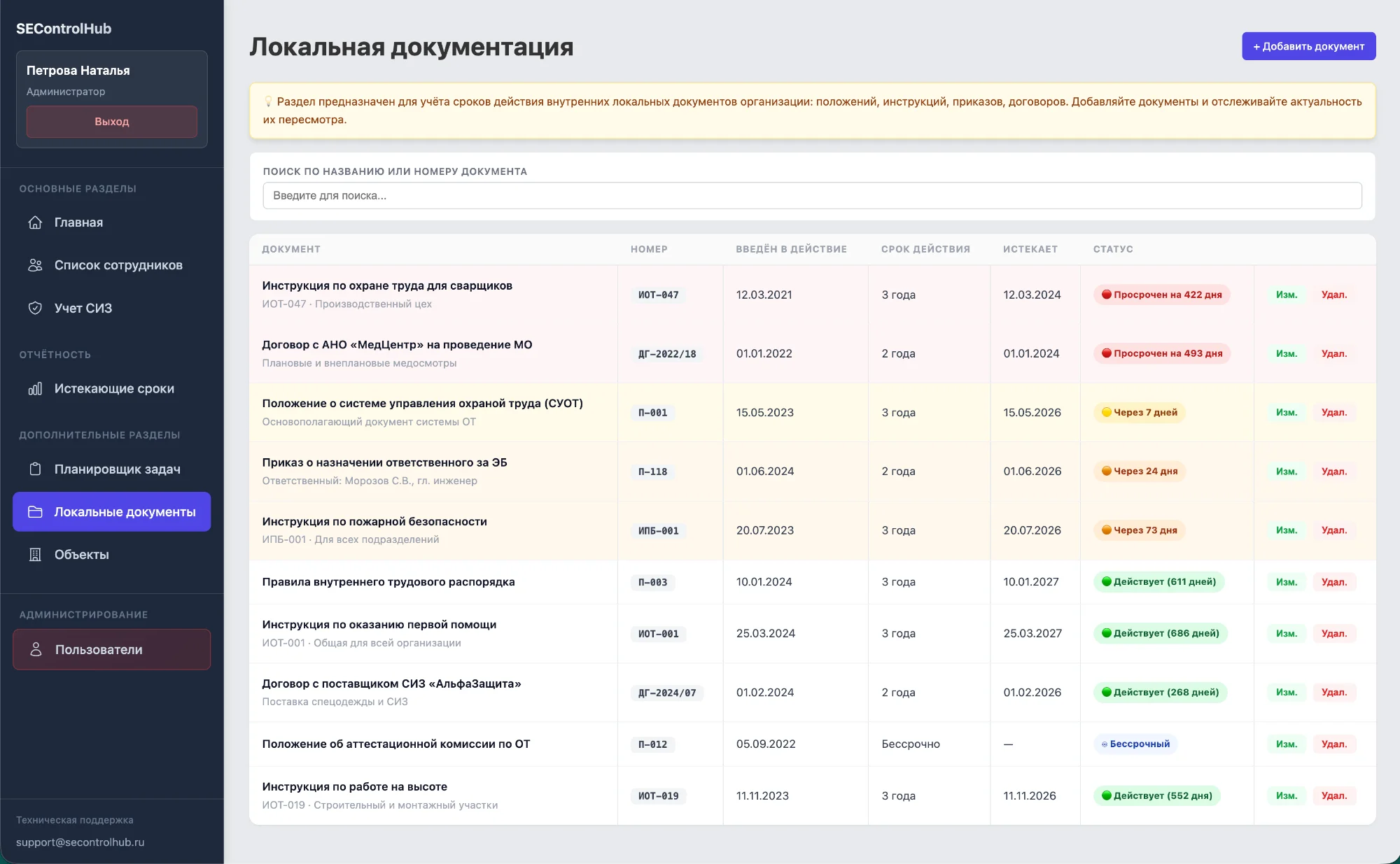The height and width of the screenshot is (864, 1400).
Task: Click the bar chart icon beside Истекающие сроки
Action: point(35,388)
